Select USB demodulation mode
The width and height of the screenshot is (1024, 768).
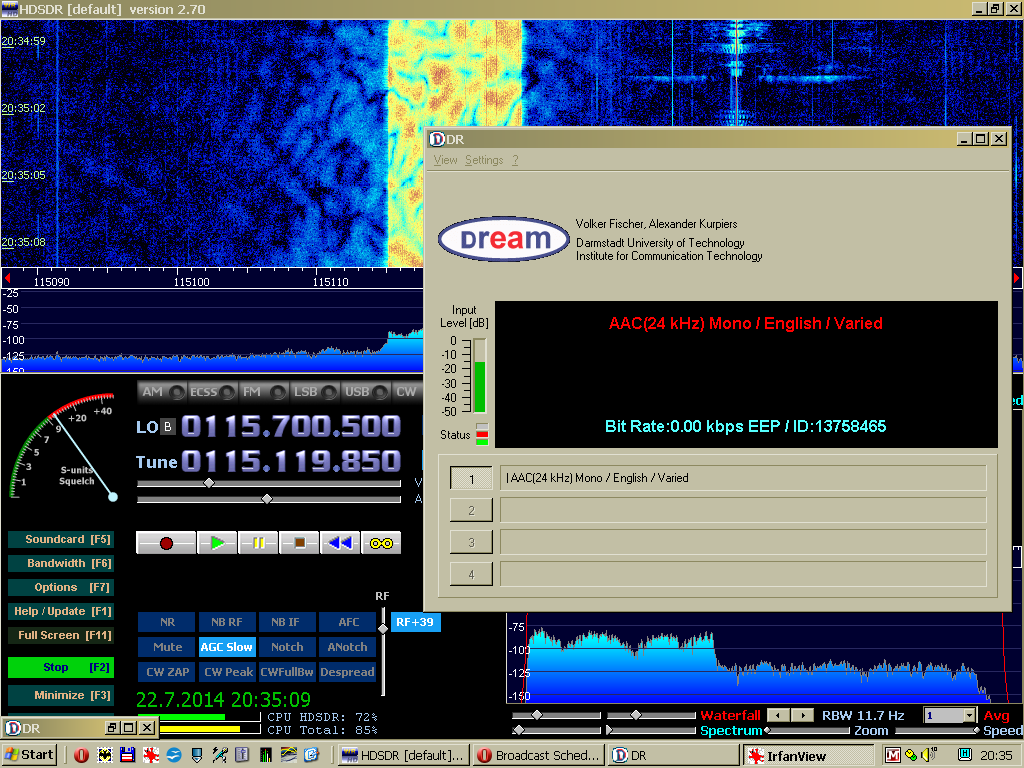pyautogui.click(x=366, y=392)
